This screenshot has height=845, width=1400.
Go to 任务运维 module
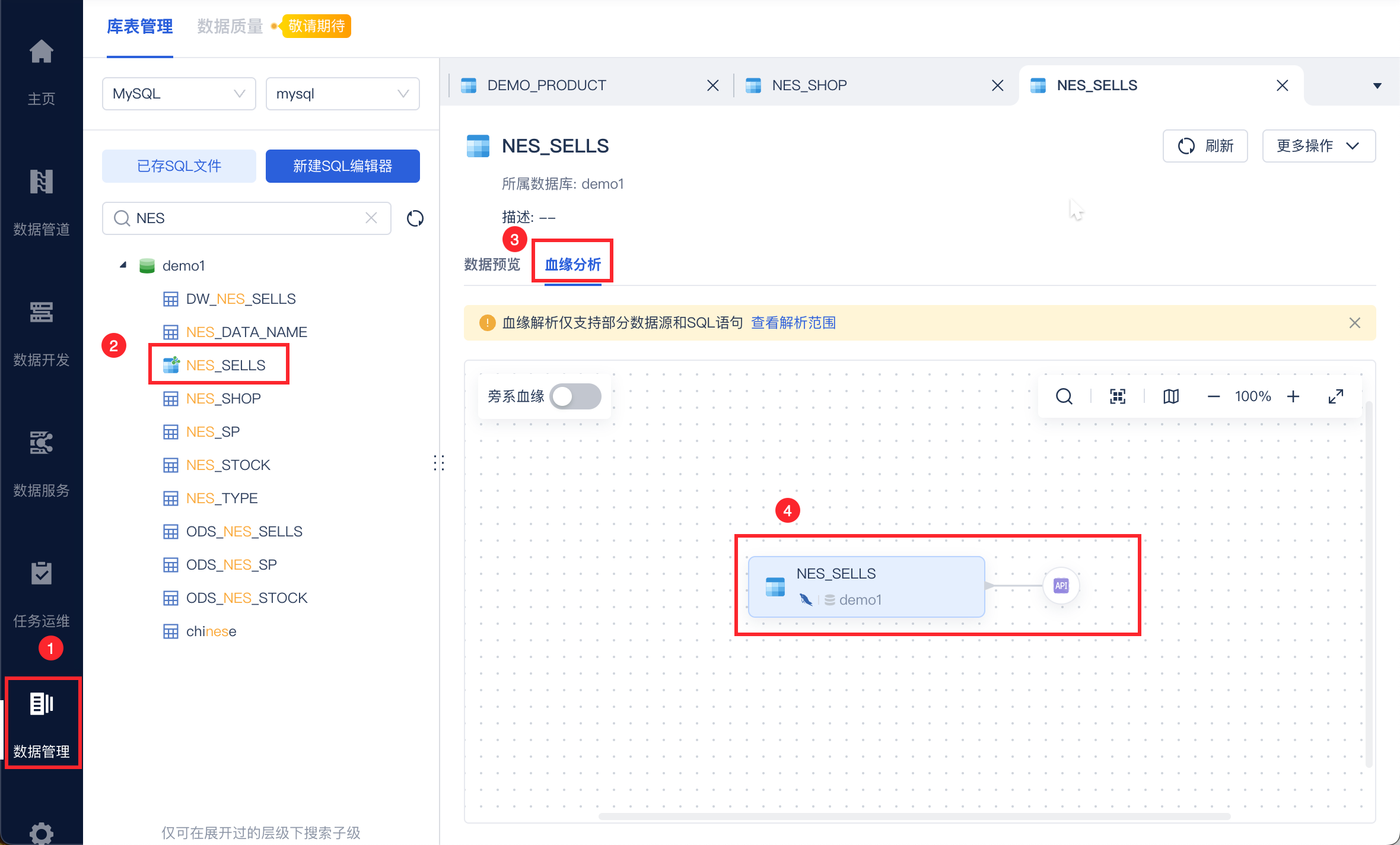pyautogui.click(x=41, y=573)
